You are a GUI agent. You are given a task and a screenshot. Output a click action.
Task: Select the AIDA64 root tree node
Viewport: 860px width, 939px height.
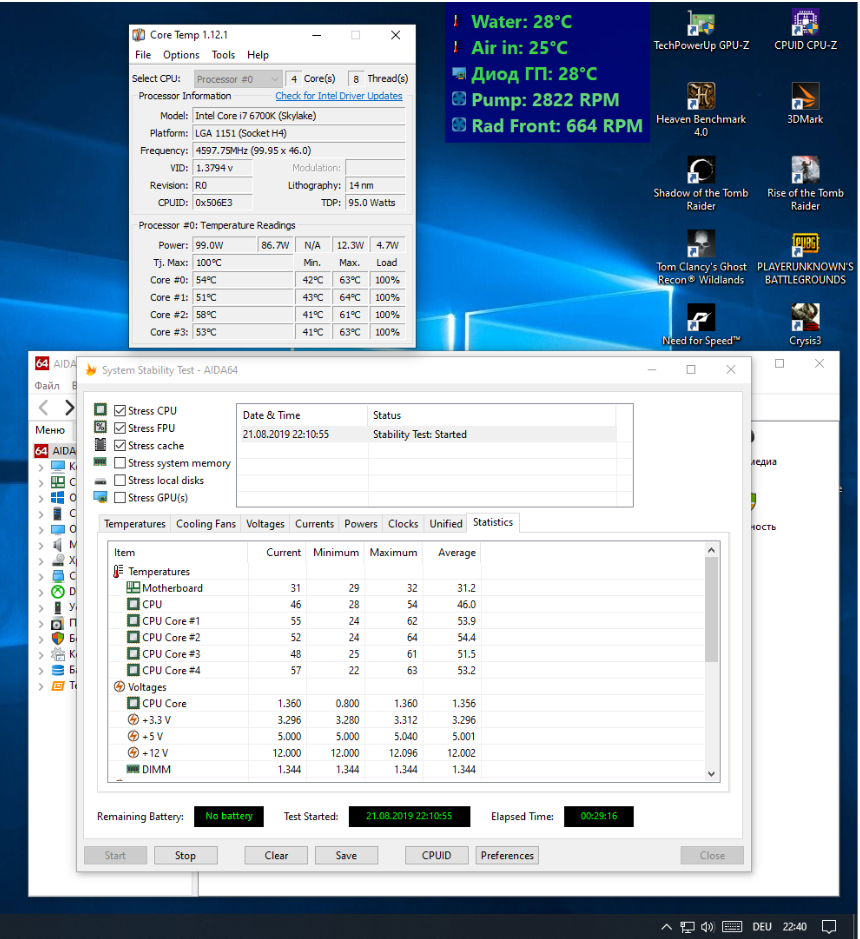56,450
